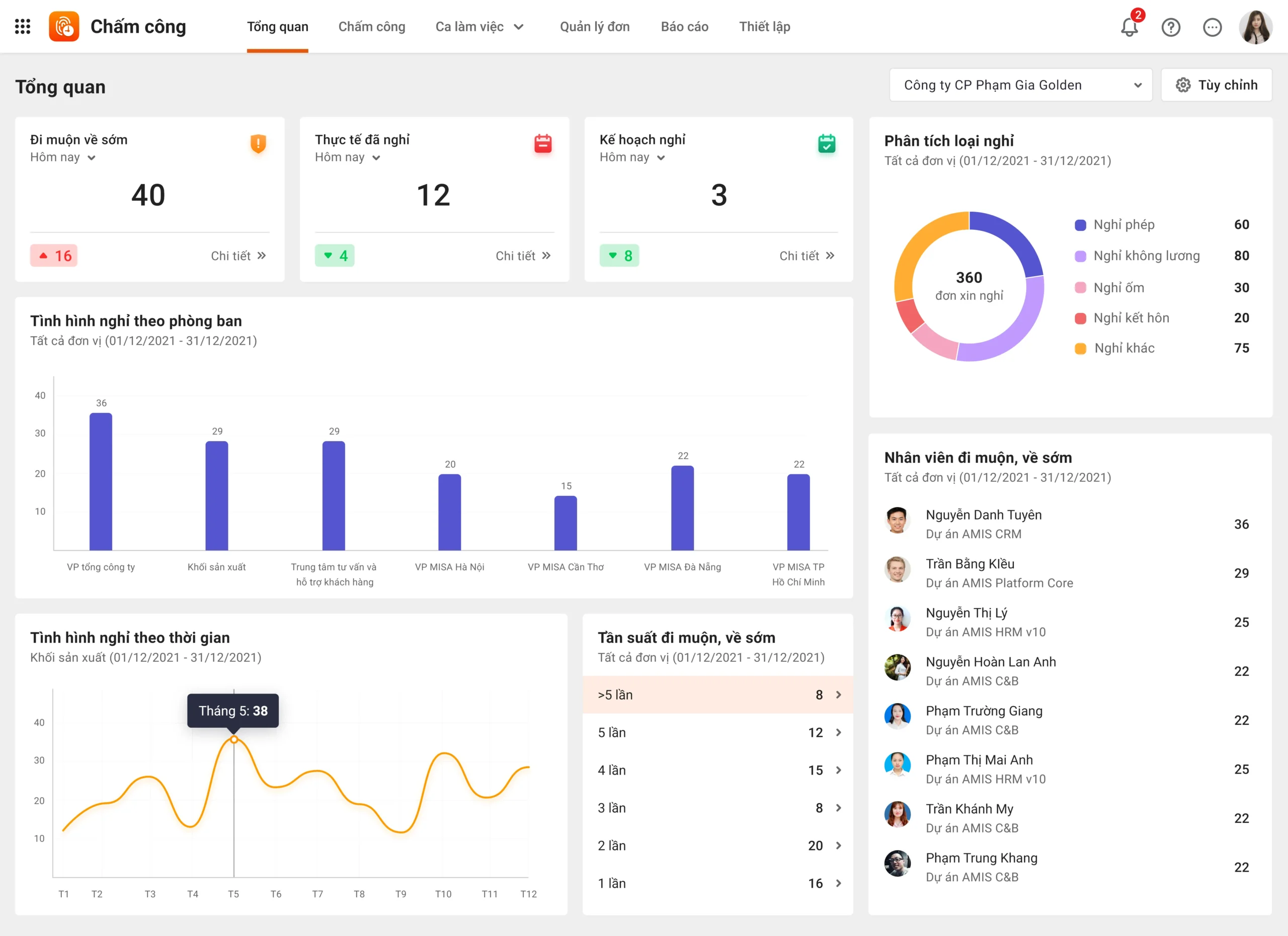Open the notifications bell icon
The width and height of the screenshot is (1288, 936).
[x=1129, y=27]
